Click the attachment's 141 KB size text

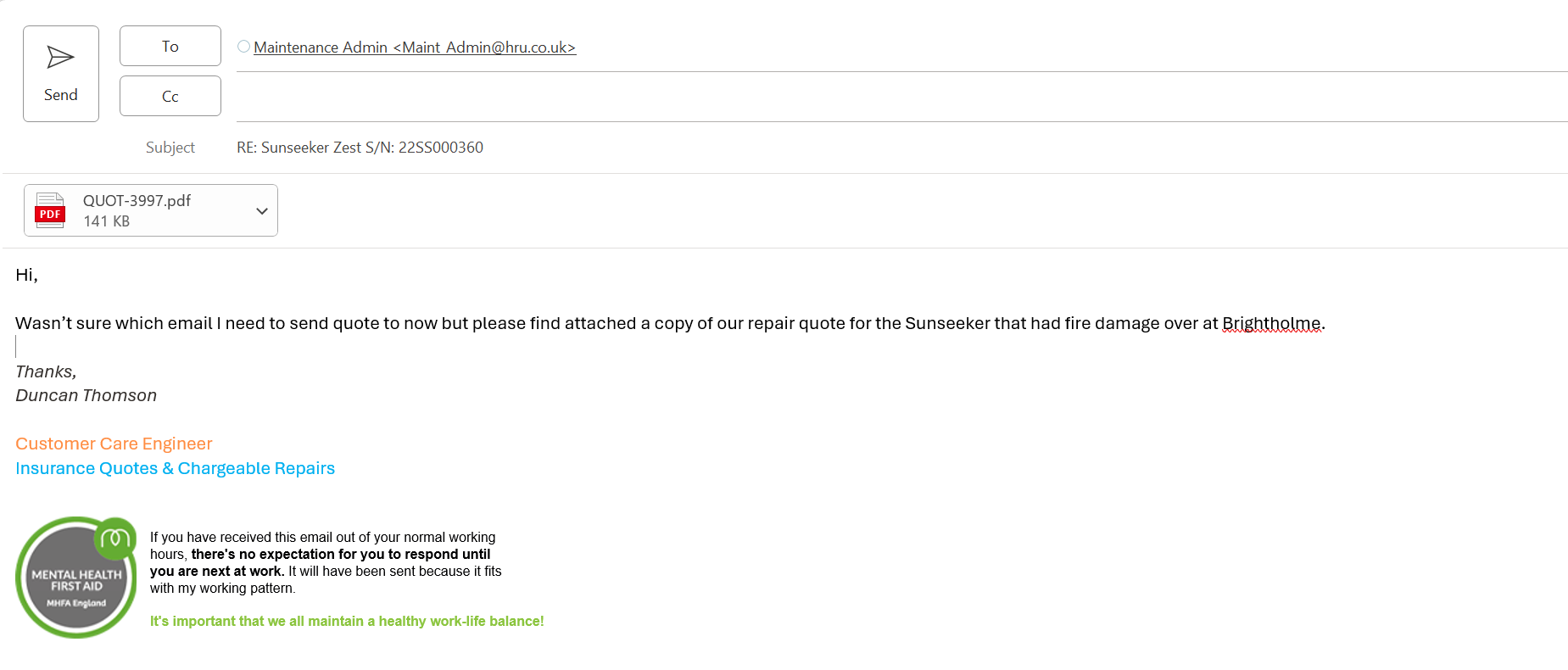coord(106,221)
